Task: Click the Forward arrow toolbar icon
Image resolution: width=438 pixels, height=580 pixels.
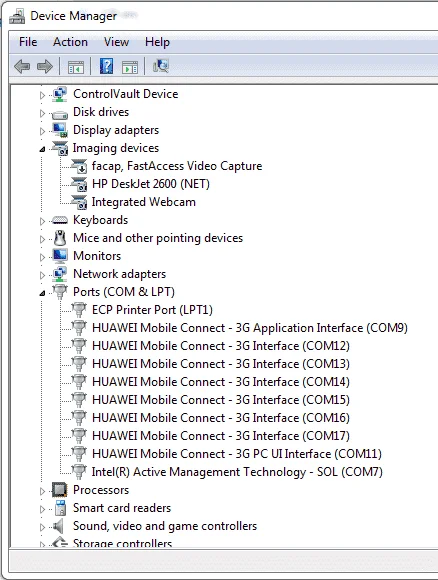Action: (45, 67)
